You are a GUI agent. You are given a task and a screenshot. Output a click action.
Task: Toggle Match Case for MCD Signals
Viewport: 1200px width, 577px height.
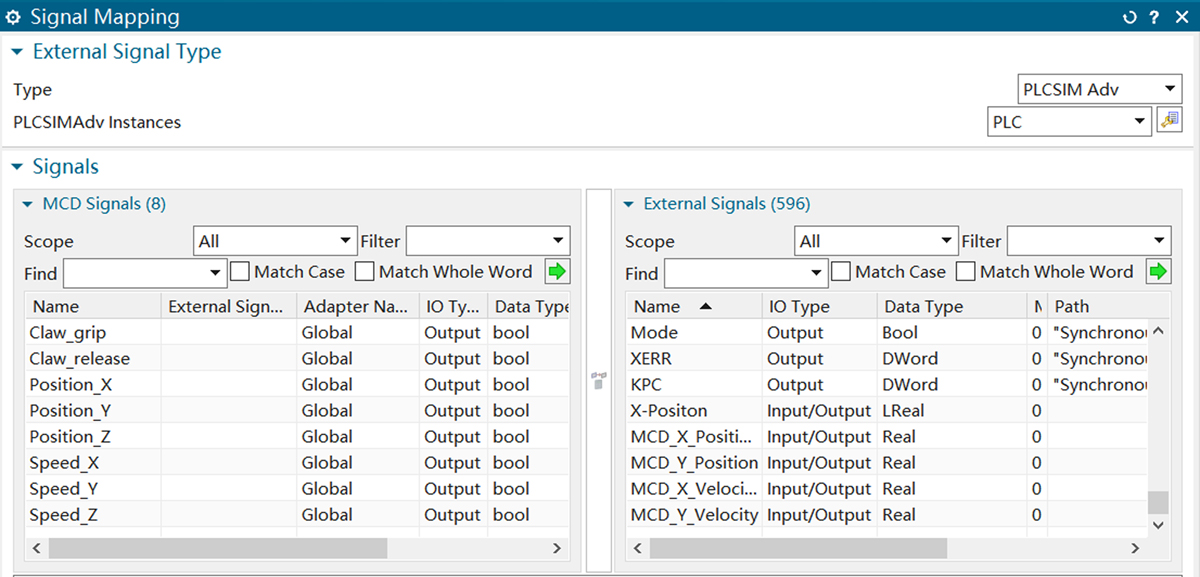tap(240, 271)
